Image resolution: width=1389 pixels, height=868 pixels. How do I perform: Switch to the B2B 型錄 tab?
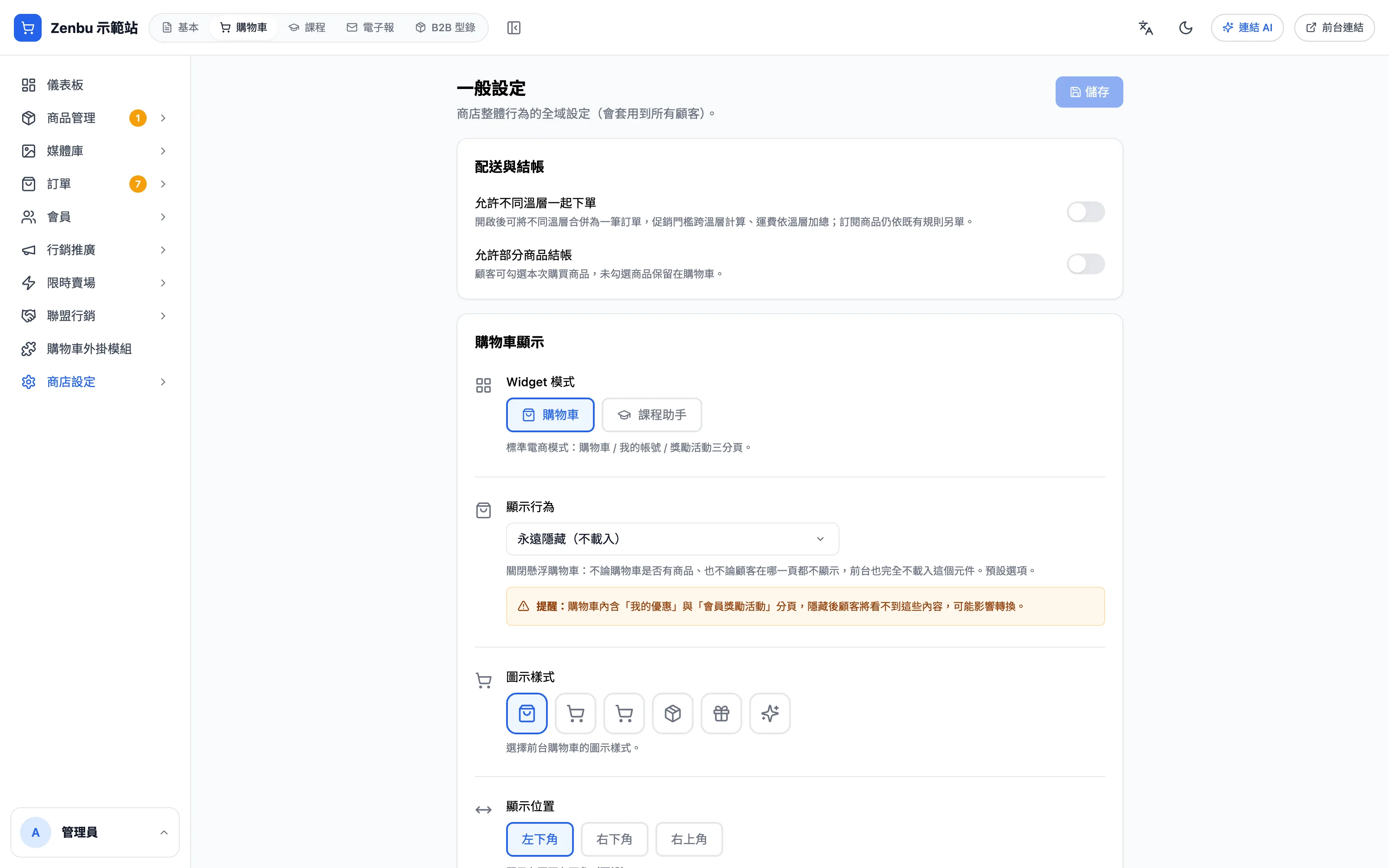coord(445,27)
